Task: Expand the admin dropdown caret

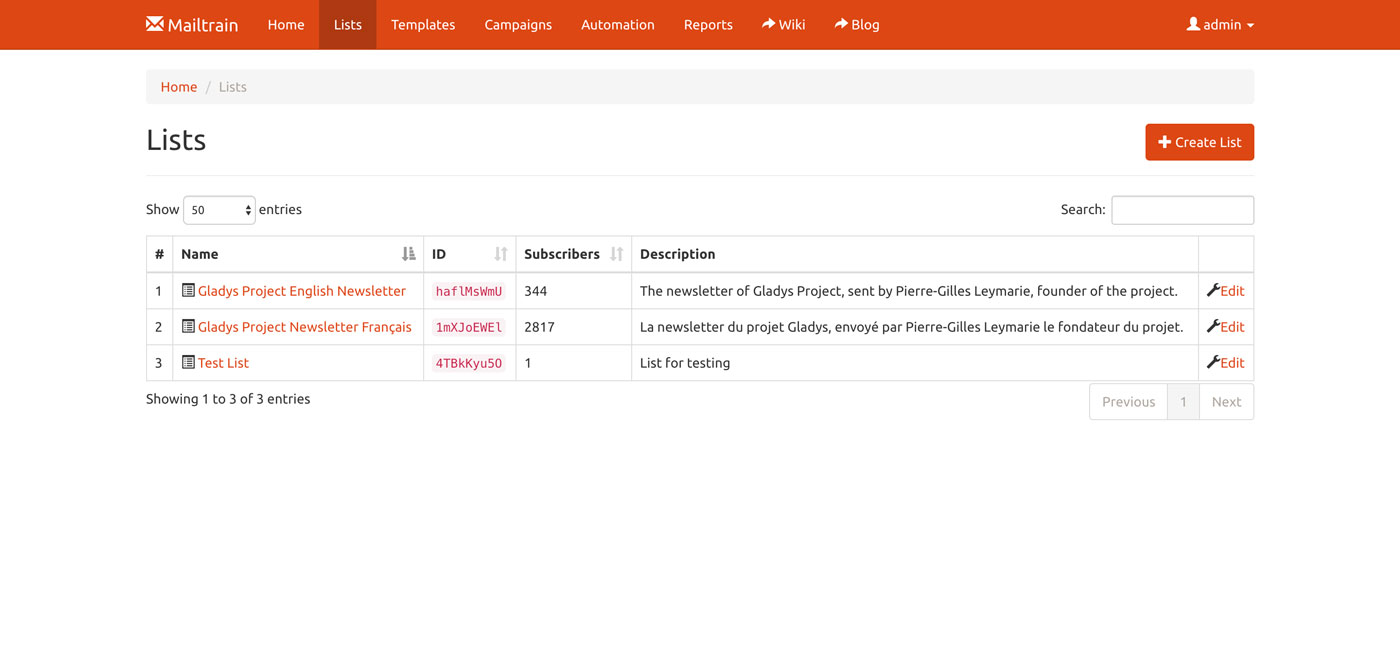Action: click(x=1250, y=26)
